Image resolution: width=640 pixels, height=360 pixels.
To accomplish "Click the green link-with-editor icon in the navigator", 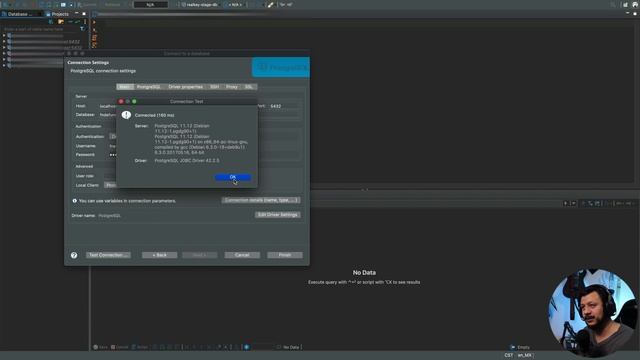I will (77, 22).
